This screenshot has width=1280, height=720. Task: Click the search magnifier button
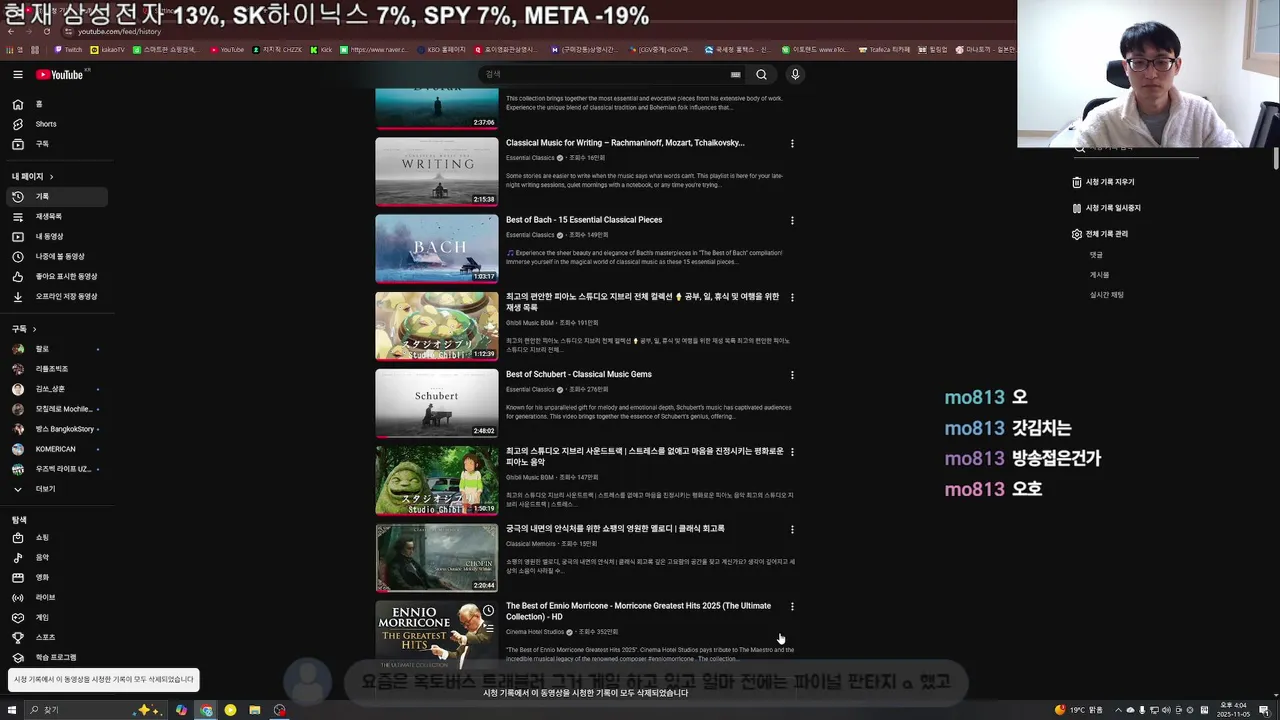point(761,75)
